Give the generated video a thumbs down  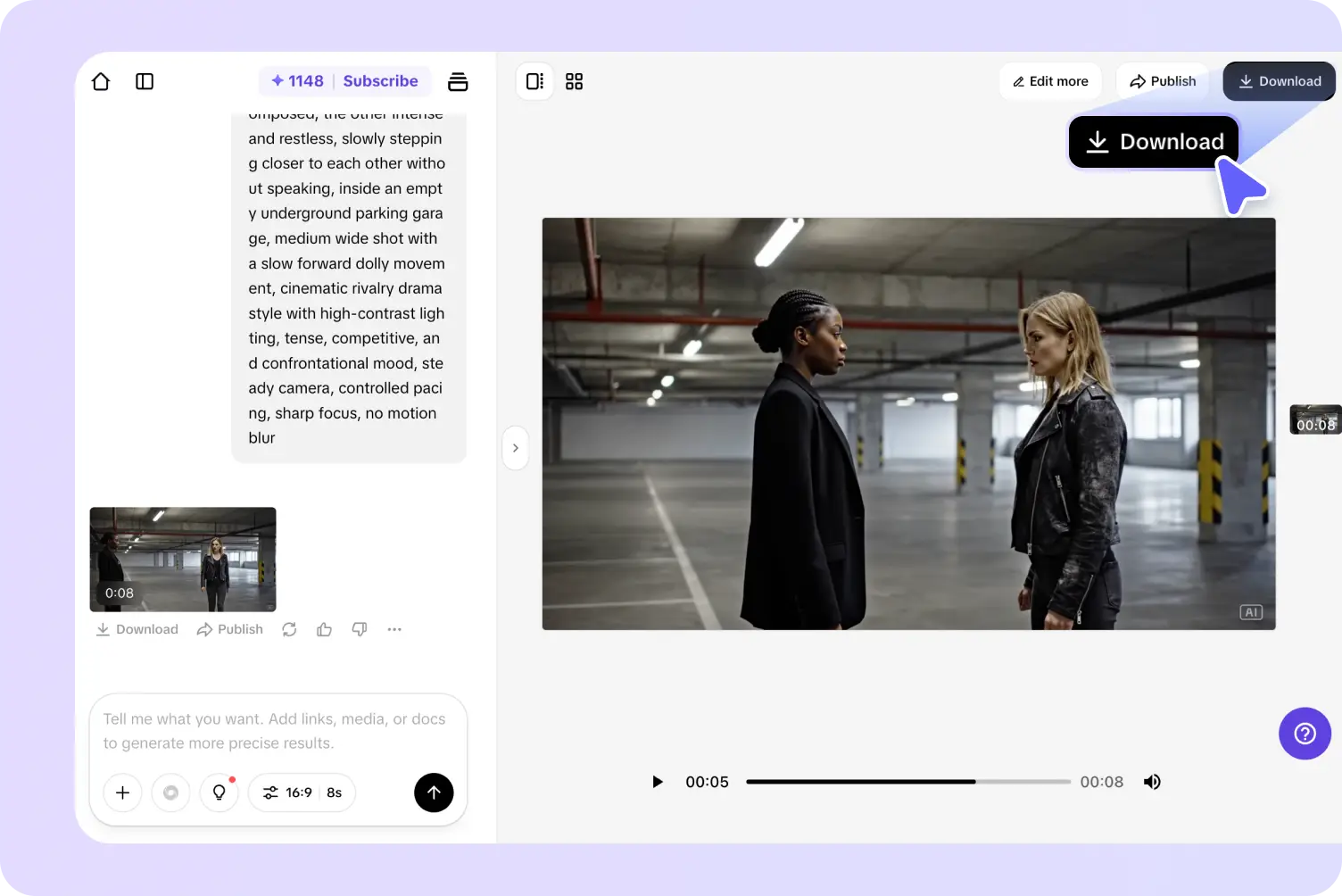(x=360, y=629)
